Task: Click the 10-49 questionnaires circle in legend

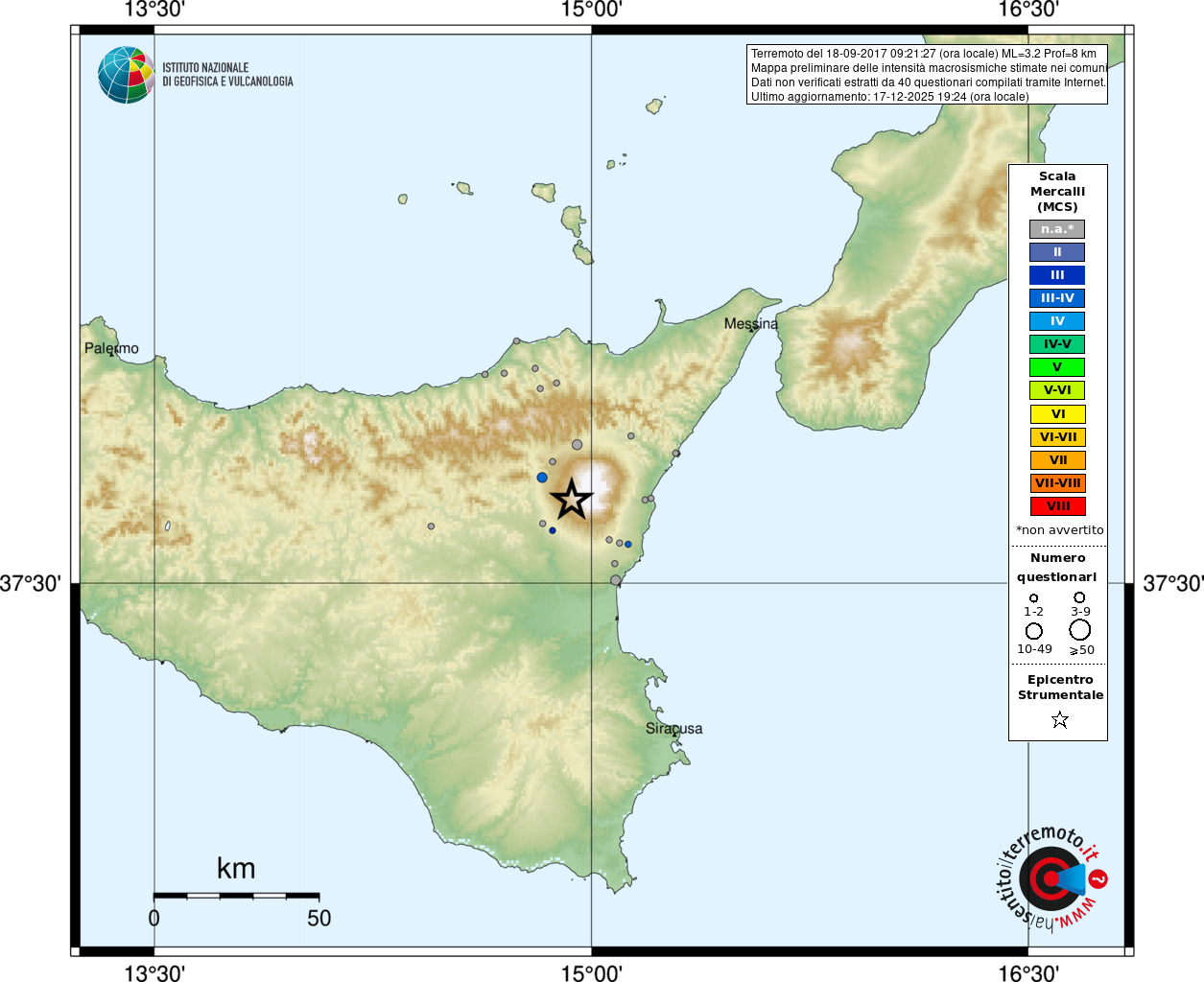Action: coord(1034,631)
